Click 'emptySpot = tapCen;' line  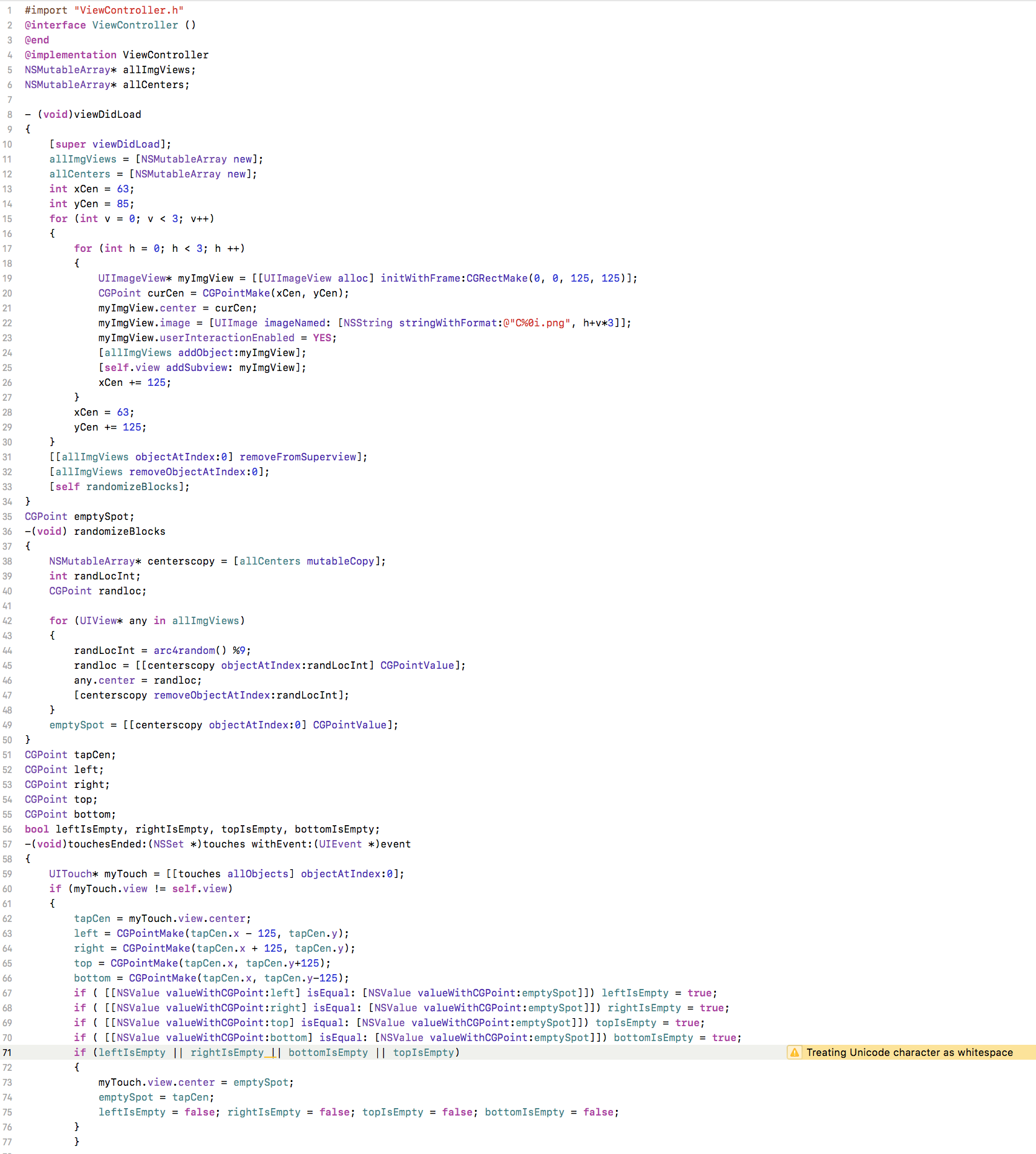coord(156,1097)
